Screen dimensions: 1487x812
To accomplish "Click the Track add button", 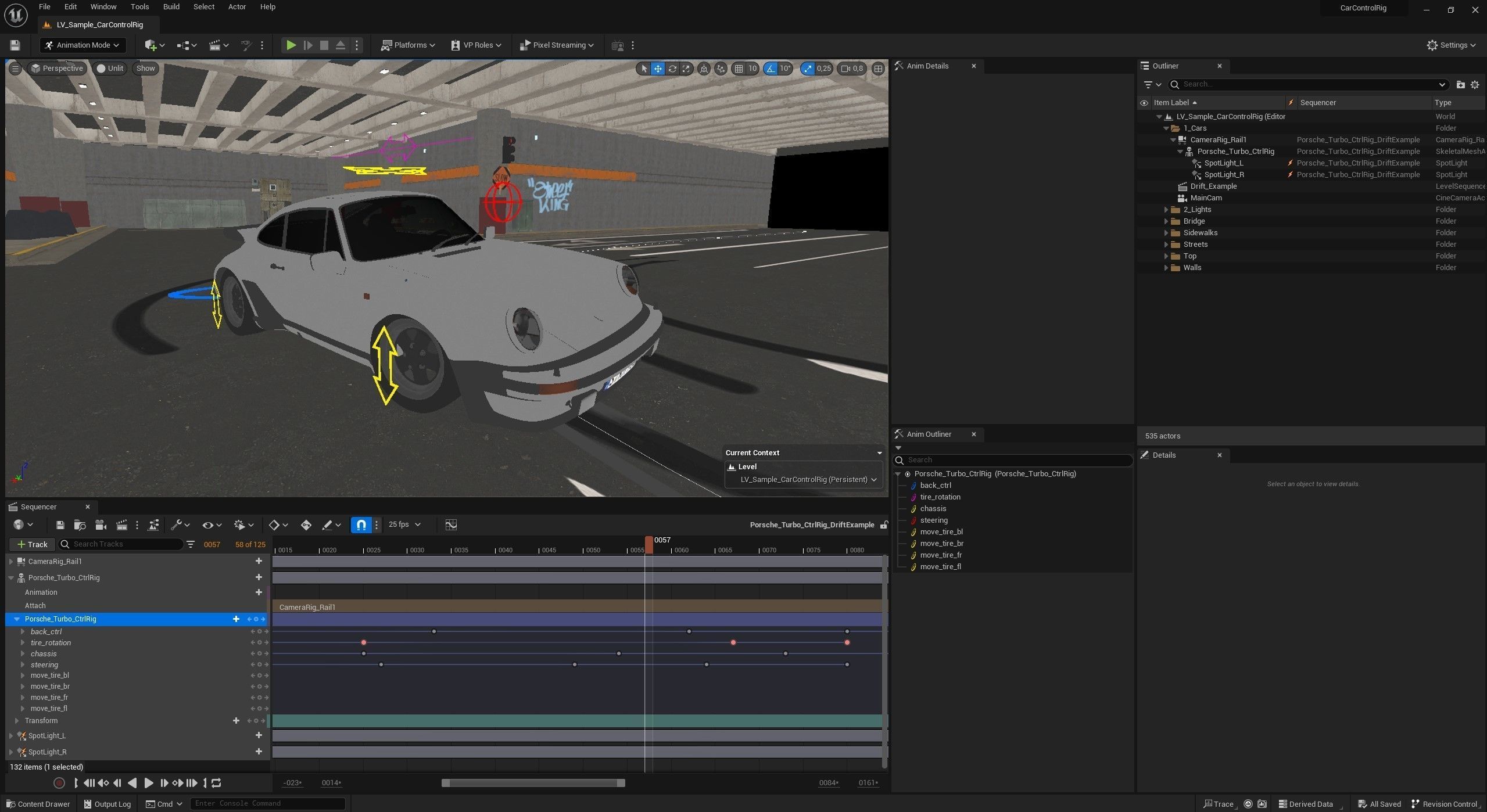I will (x=33, y=544).
